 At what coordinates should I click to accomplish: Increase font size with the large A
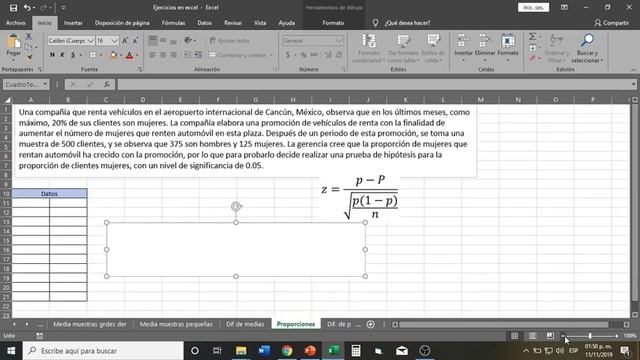point(125,40)
